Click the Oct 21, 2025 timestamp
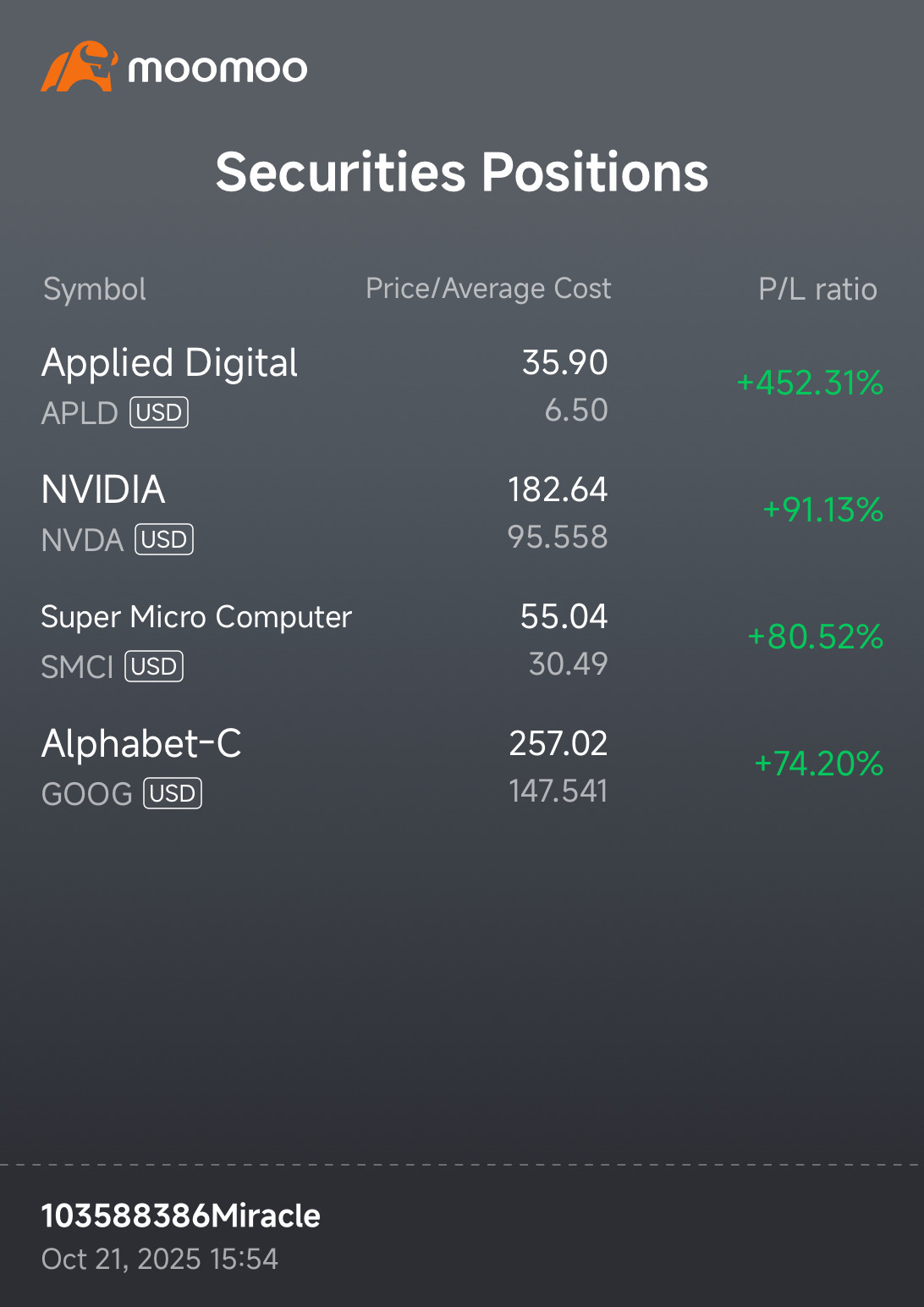Screen dimensions: 924x1307 [x=160, y=1259]
